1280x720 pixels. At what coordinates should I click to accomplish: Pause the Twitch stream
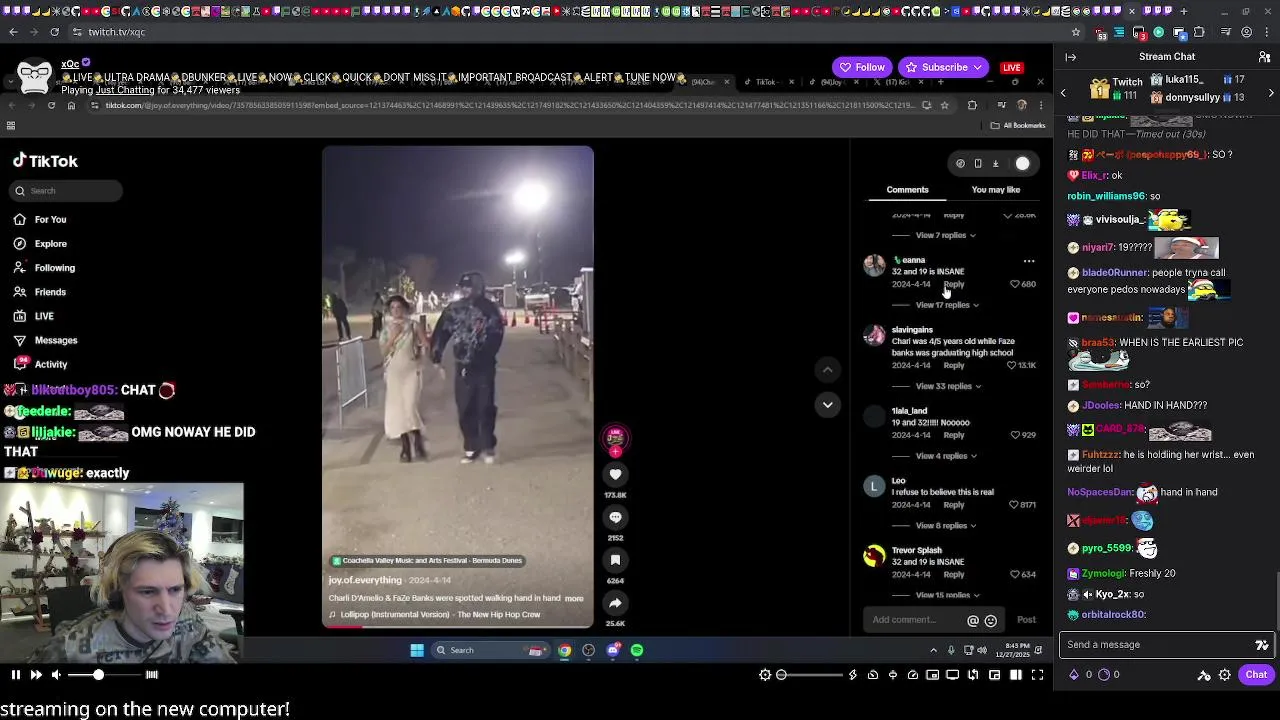(15, 675)
